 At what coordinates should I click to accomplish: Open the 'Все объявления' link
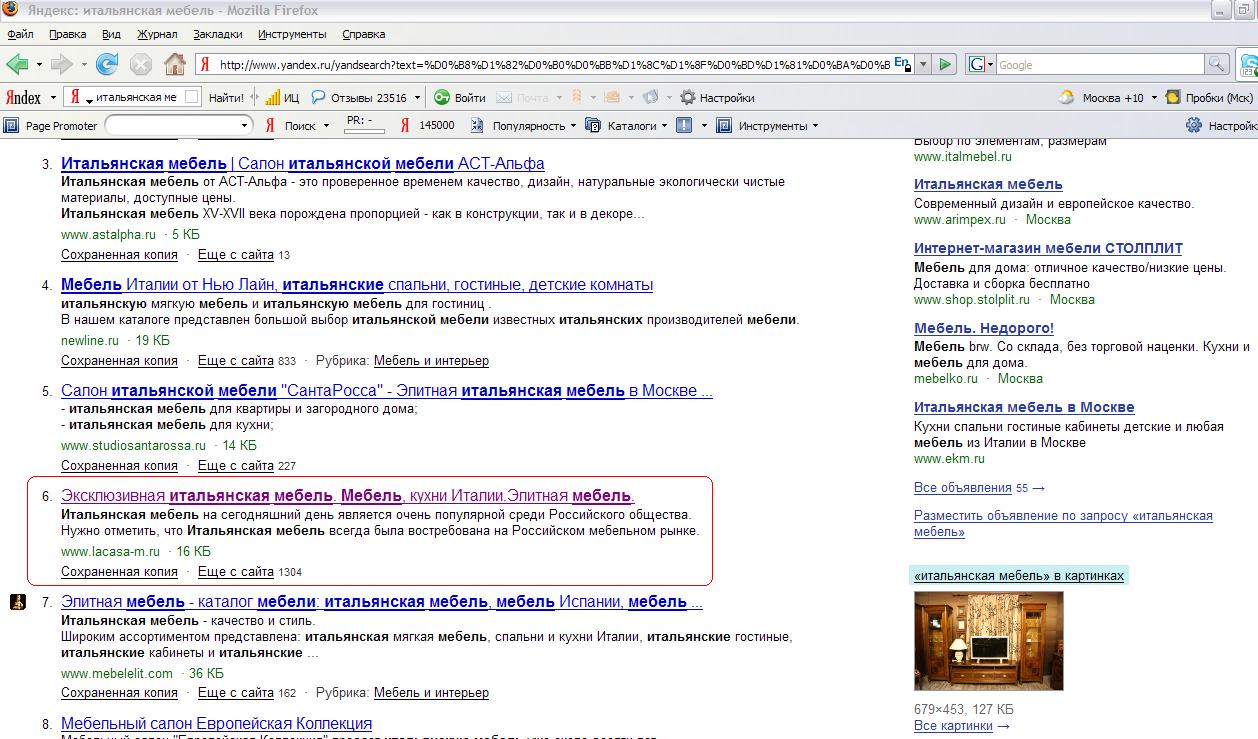coord(963,487)
